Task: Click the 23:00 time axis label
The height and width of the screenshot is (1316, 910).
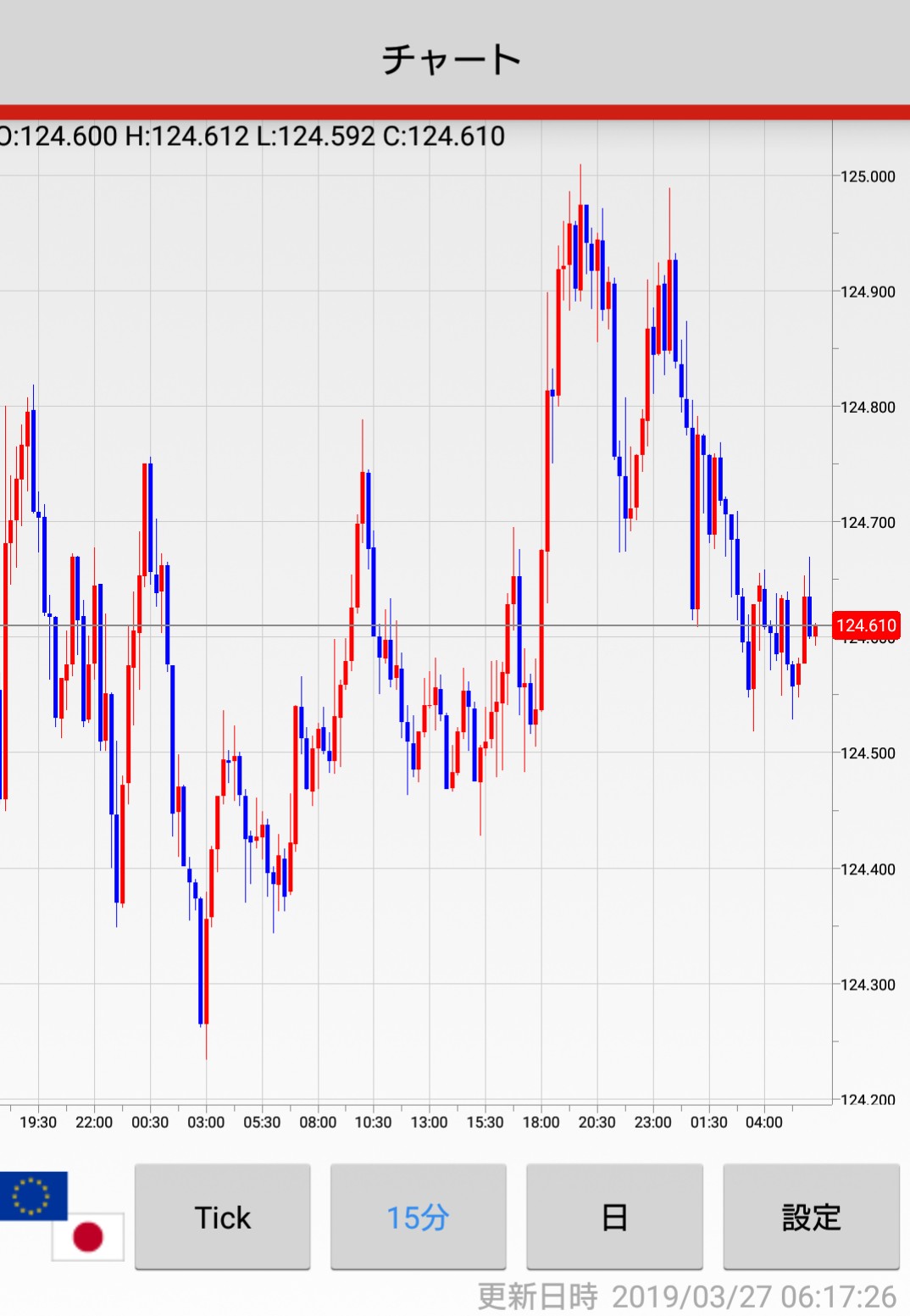Action: [x=652, y=1122]
